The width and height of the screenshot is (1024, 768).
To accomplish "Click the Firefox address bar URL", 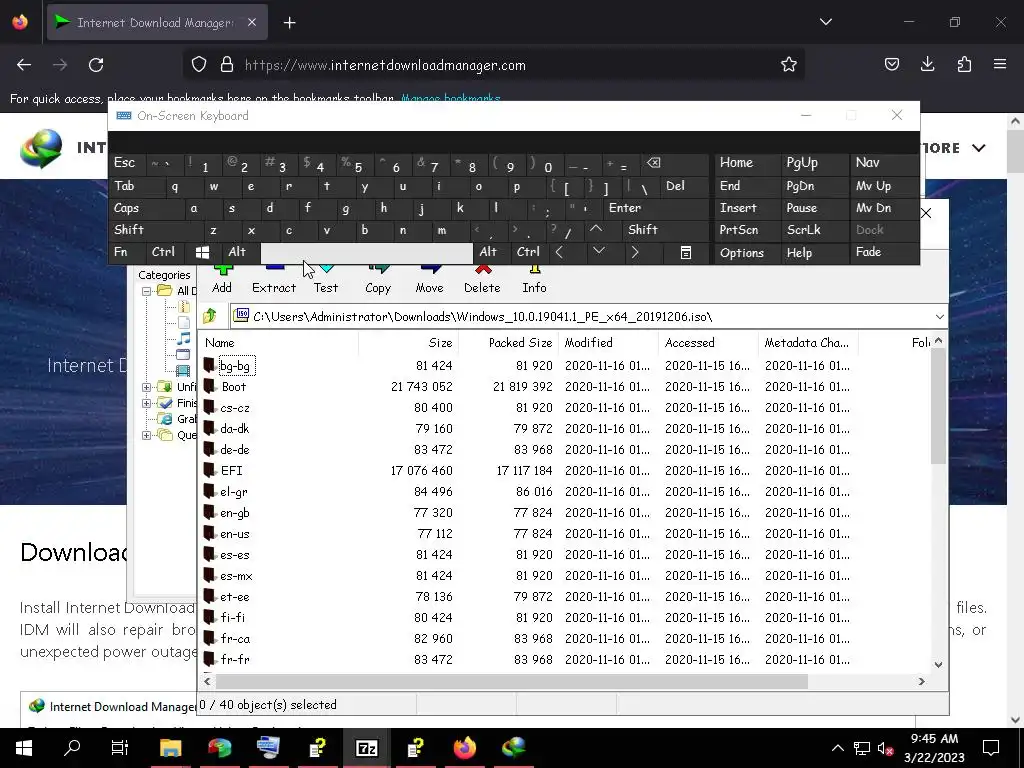I will (385, 65).
